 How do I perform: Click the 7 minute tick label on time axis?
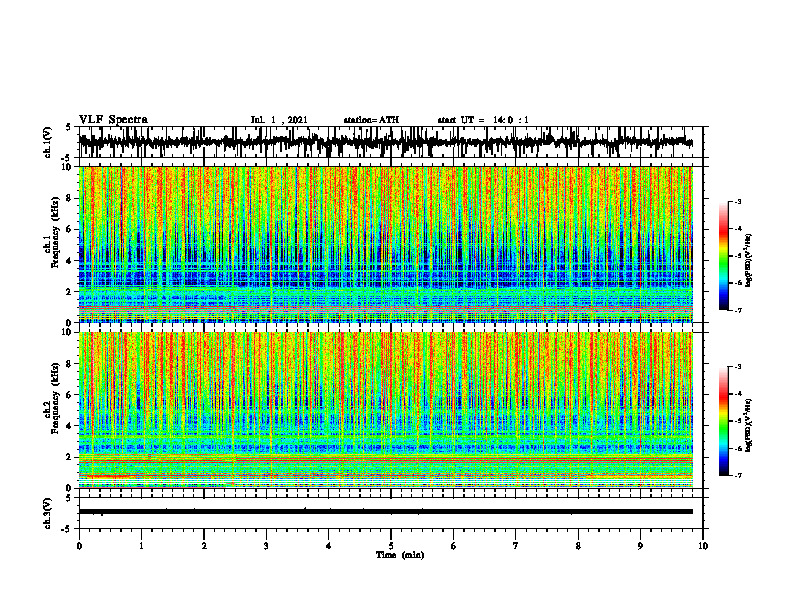coord(516,546)
